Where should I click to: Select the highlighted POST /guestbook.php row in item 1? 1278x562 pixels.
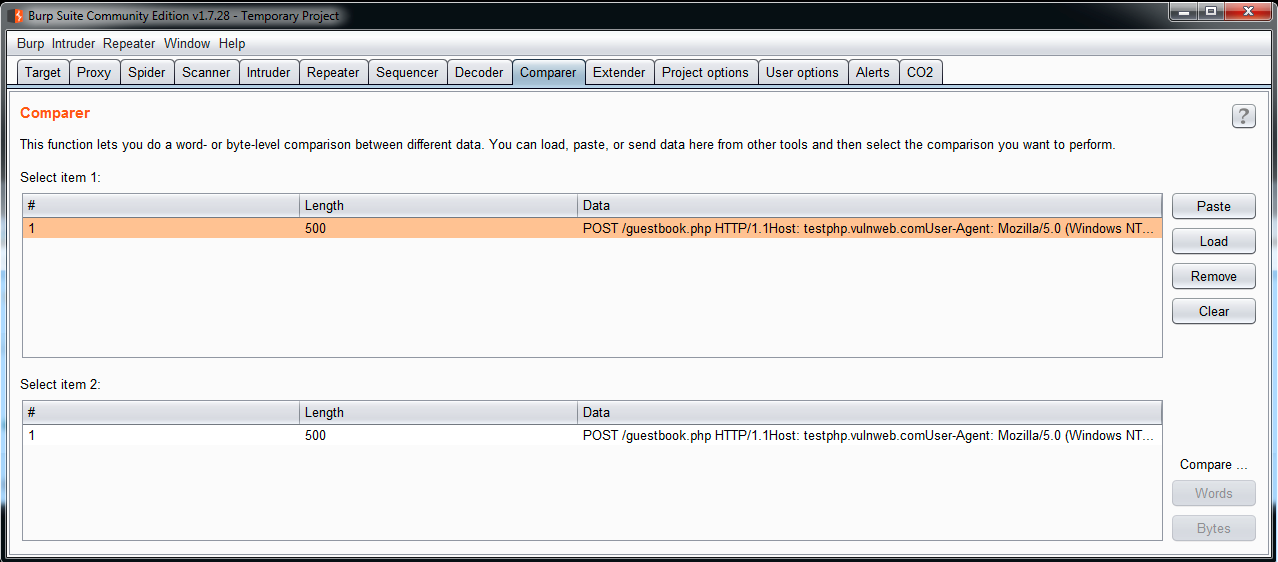592,228
